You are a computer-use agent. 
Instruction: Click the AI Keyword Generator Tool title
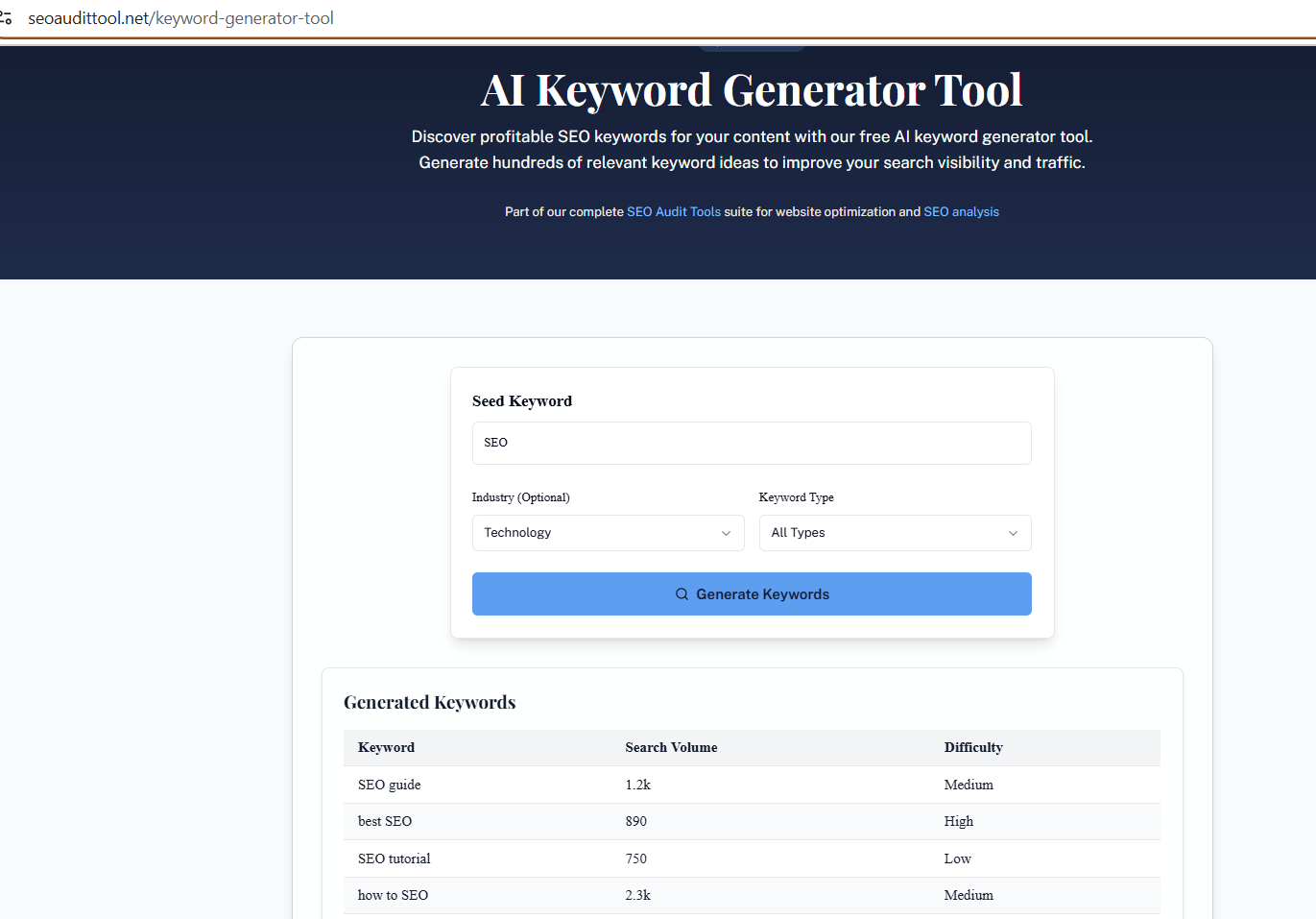752,90
